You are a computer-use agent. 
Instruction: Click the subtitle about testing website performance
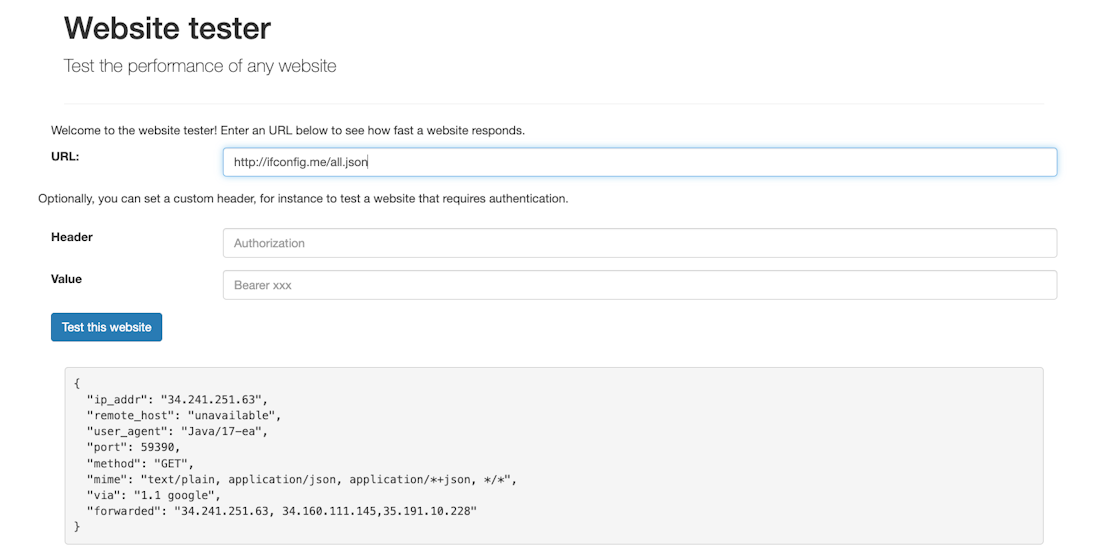coord(200,67)
